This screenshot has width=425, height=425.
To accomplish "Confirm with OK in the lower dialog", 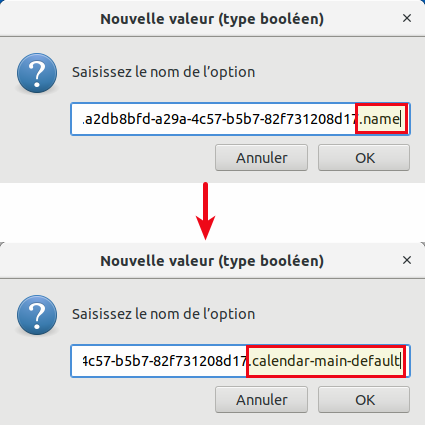I will [x=364, y=400].
